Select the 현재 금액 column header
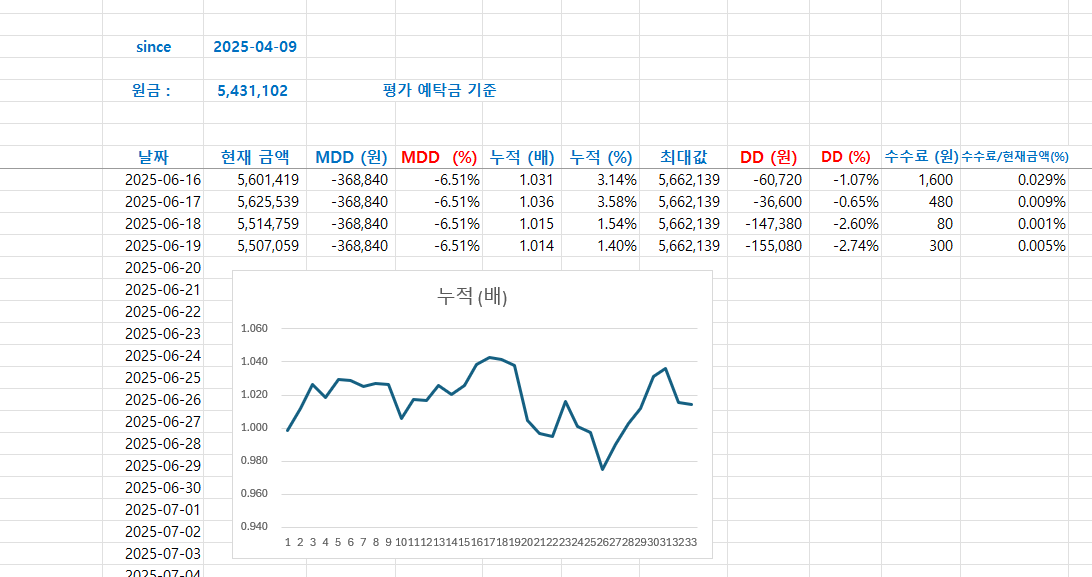 coord(255,157)
